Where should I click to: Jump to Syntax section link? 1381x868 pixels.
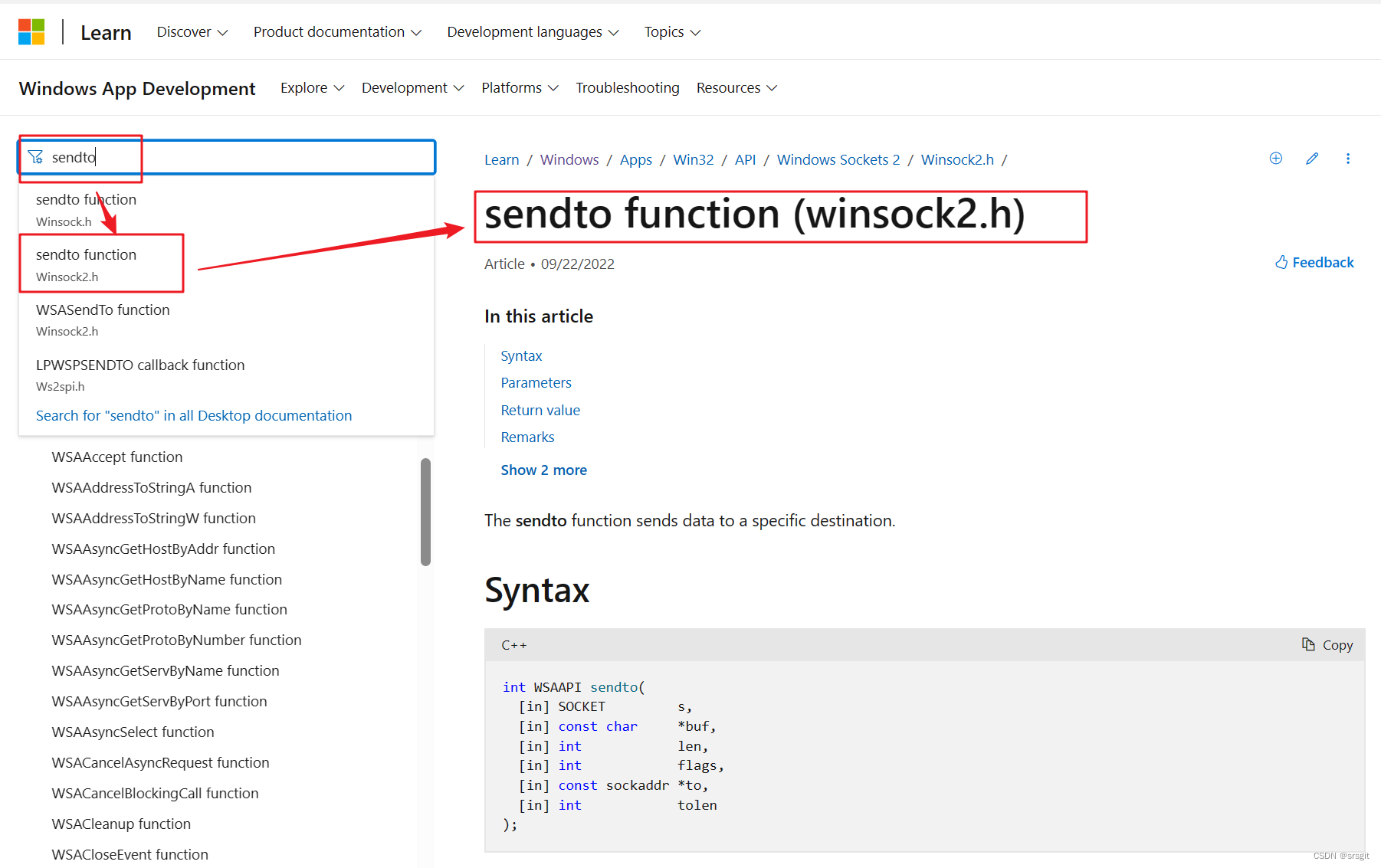pyautogui.click(x=521, y=356)
